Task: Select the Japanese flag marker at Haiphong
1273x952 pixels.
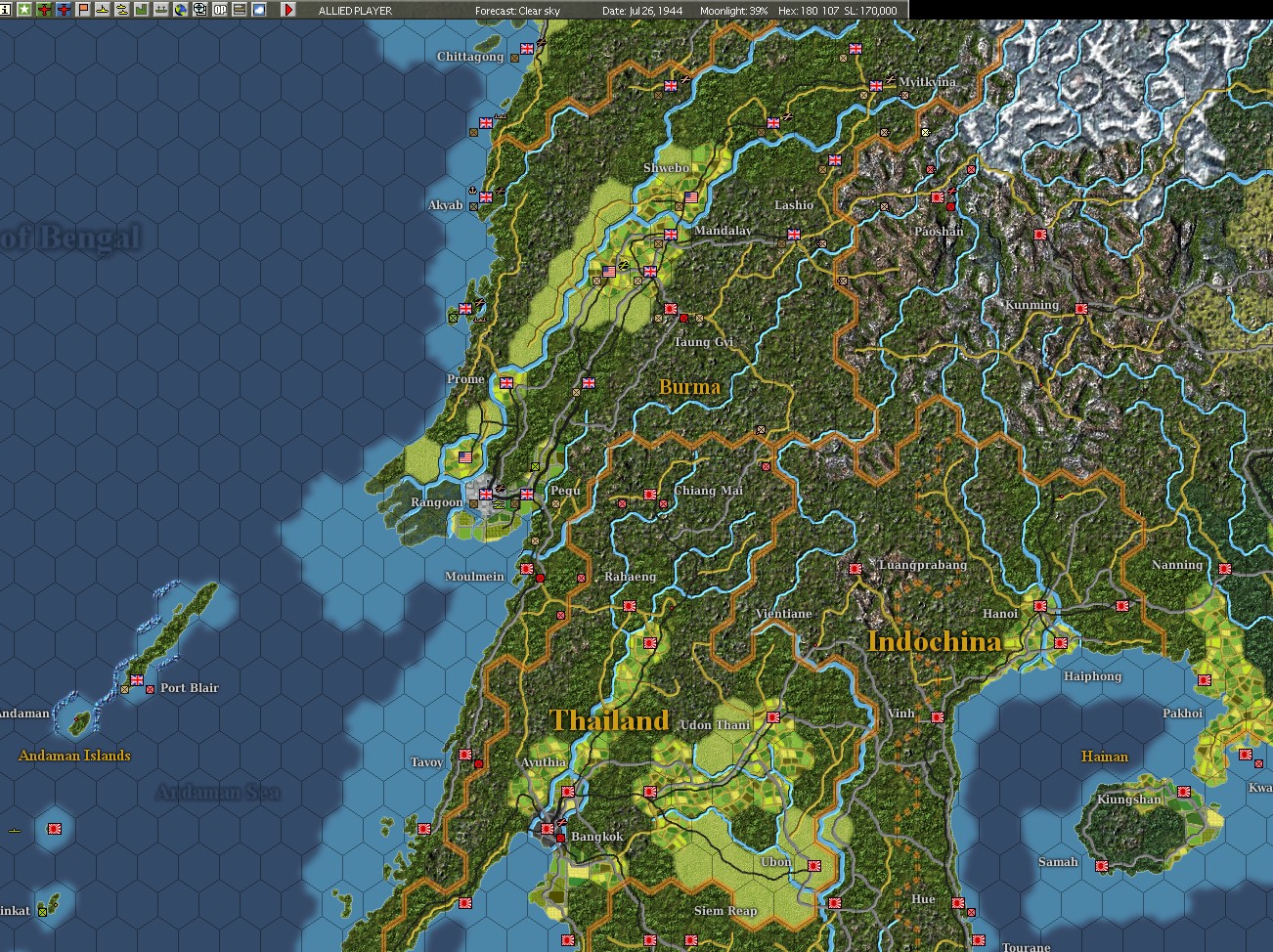Action: coord(1061,643)
